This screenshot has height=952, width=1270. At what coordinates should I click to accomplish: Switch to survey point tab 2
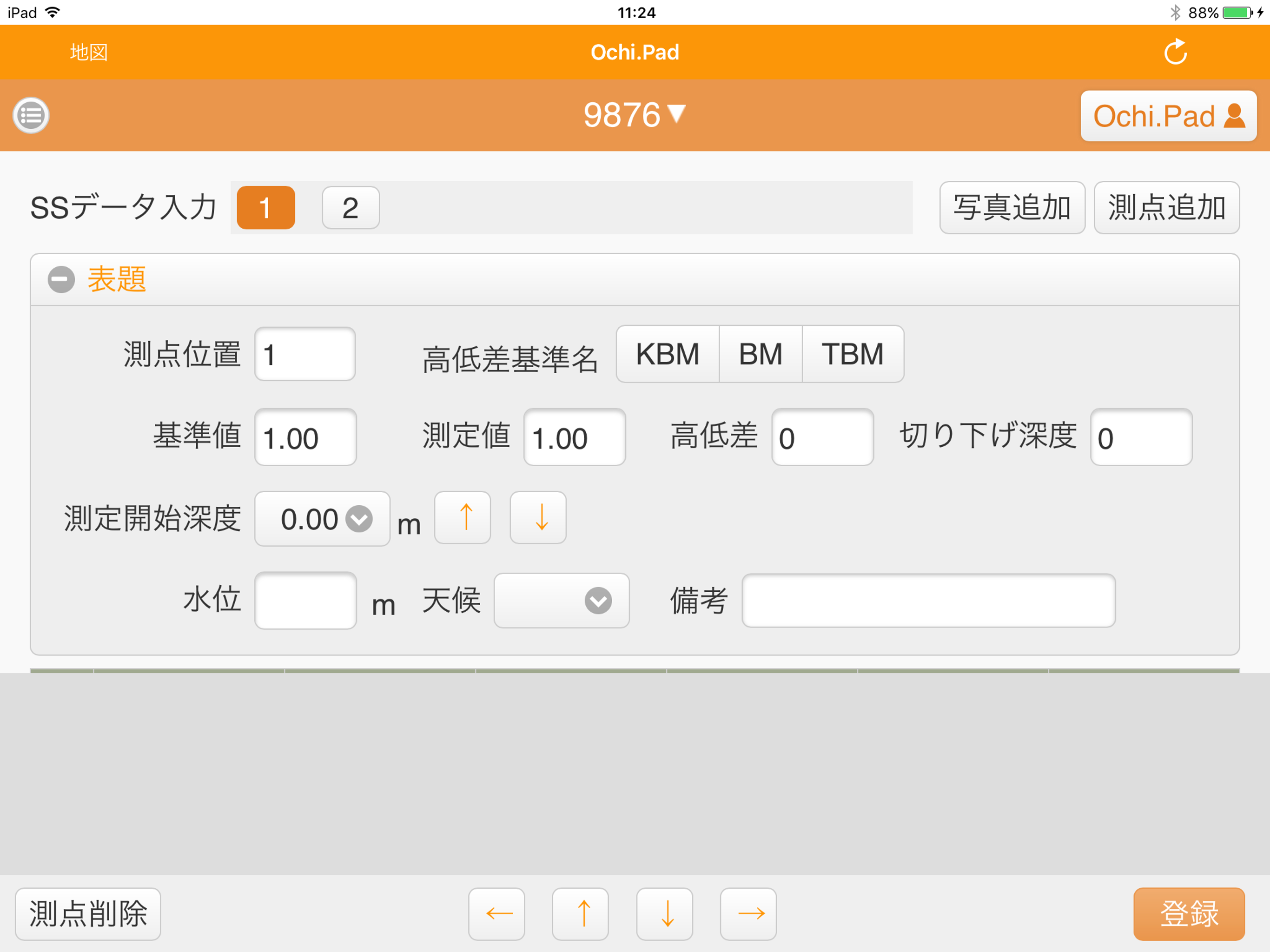pos(351,208)
